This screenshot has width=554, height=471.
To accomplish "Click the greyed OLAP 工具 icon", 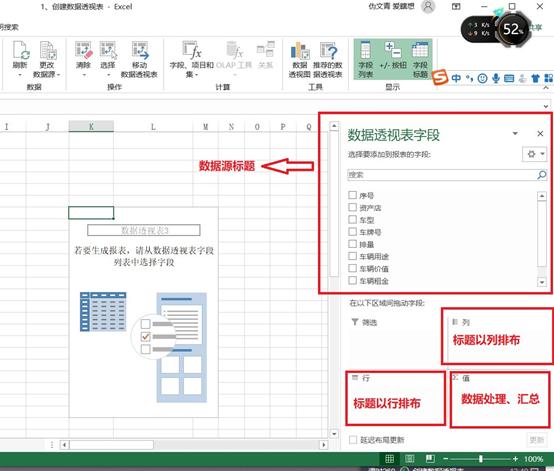I will click(x=234, y=50).
